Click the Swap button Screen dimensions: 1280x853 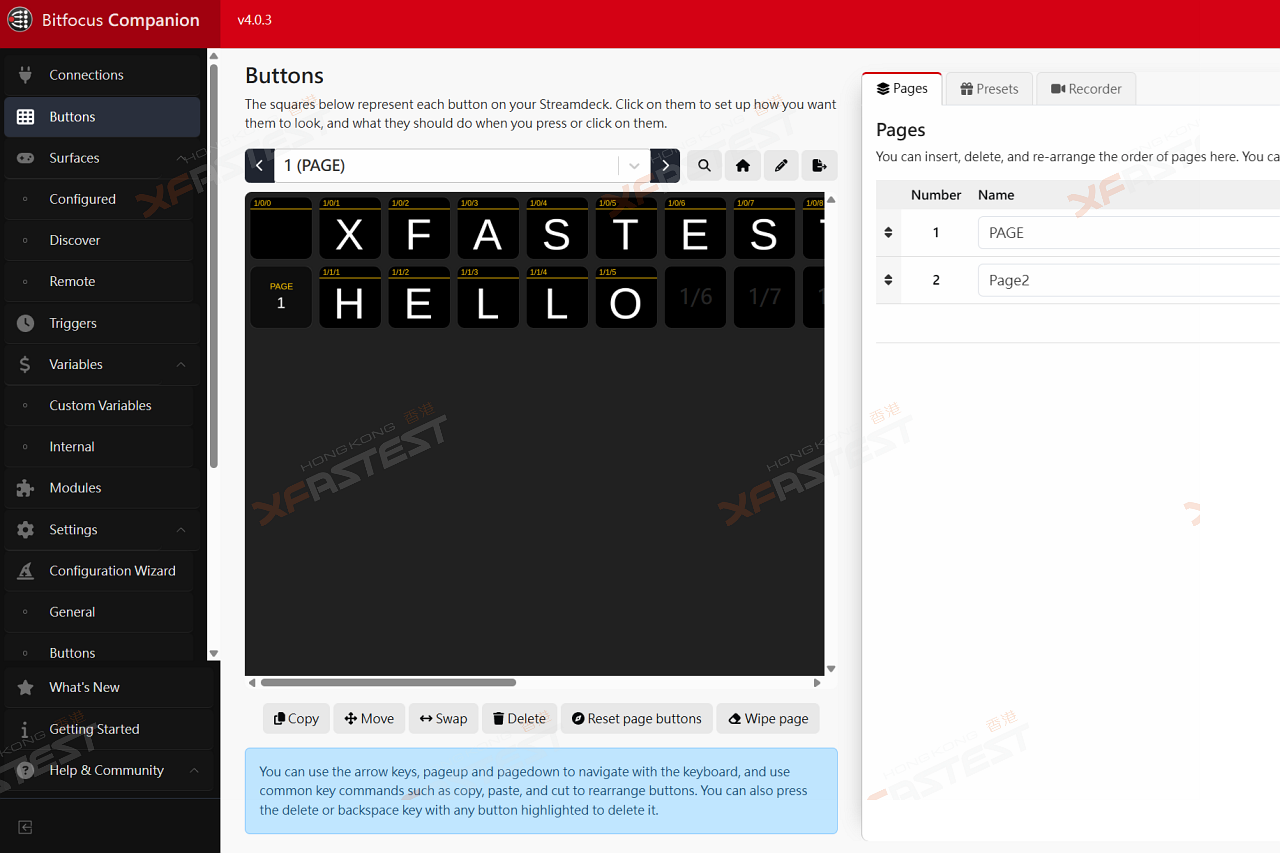click(x=443, y=719)
